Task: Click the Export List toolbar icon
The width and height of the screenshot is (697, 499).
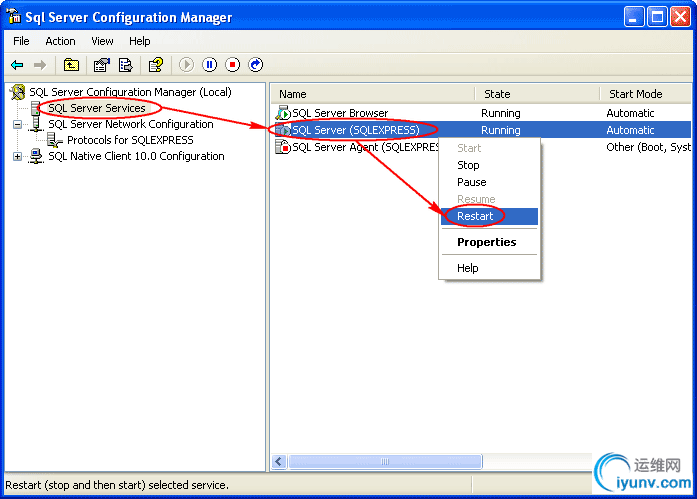Action: pyautogui.click(x=126, y=65)
